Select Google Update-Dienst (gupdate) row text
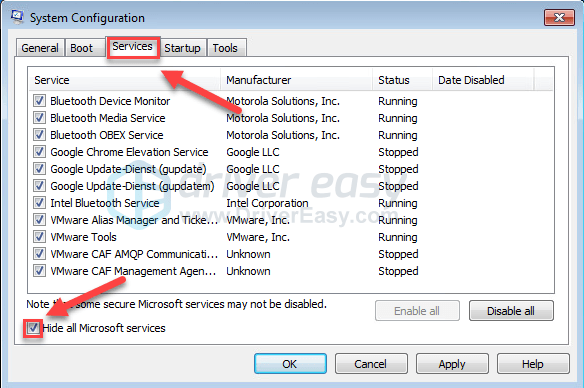Image resolution: width=584 pixels, height=388 pixels. pos(128,169)
